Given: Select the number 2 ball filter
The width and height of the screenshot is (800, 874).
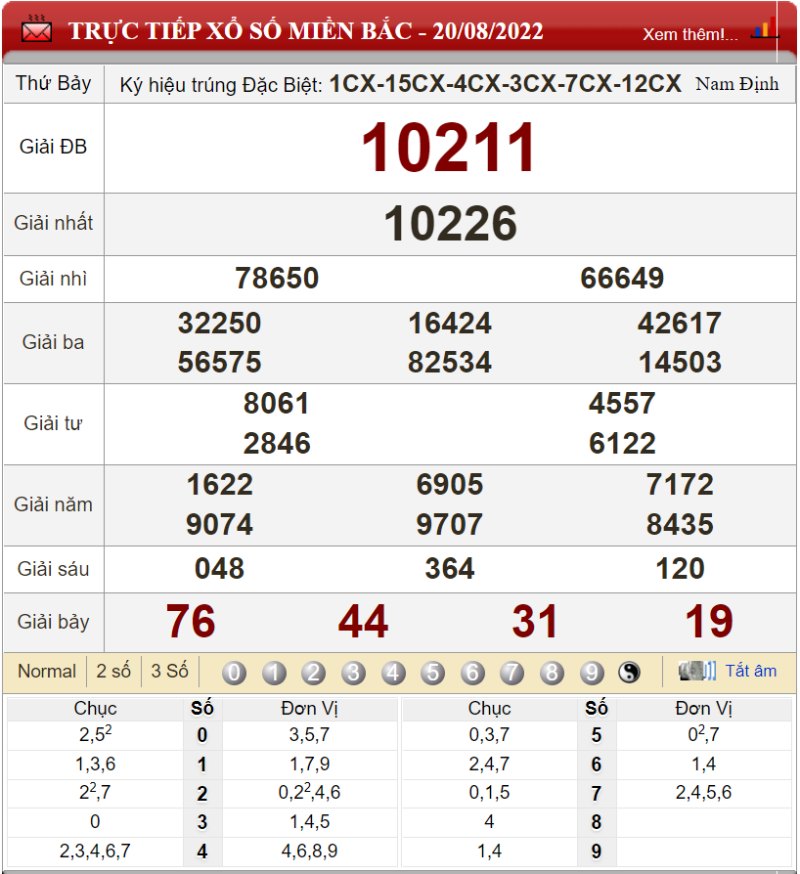Looking at the screenshot, I should click(313, 673).
